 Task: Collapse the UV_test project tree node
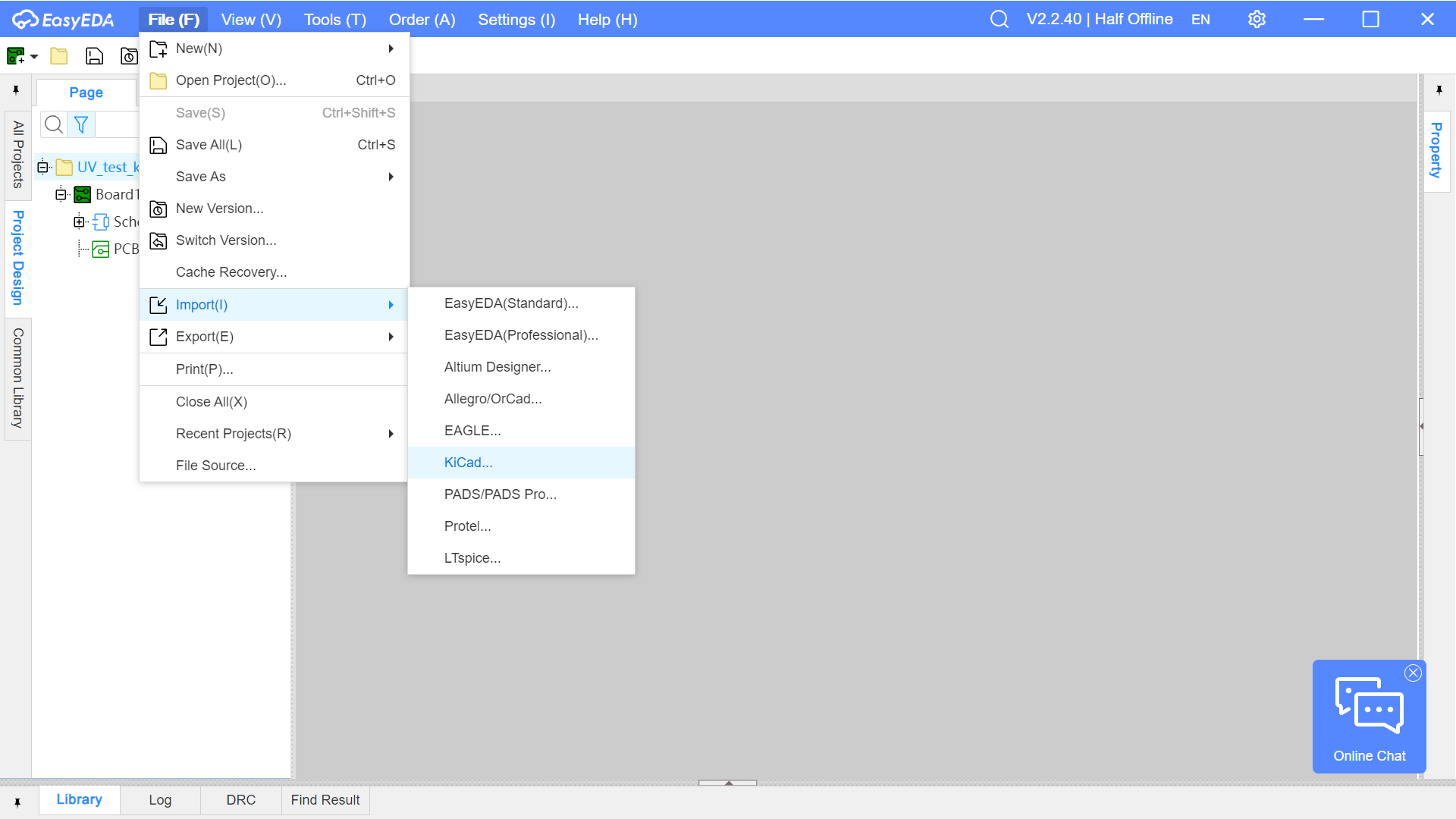coord(43,168)
